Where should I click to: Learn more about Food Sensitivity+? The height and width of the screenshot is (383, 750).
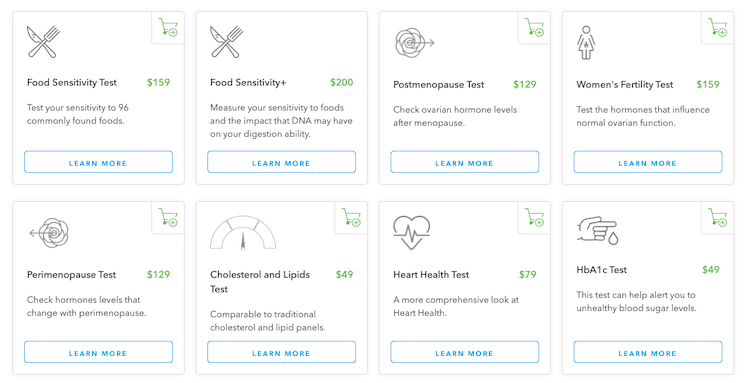(x=281, y=162)
